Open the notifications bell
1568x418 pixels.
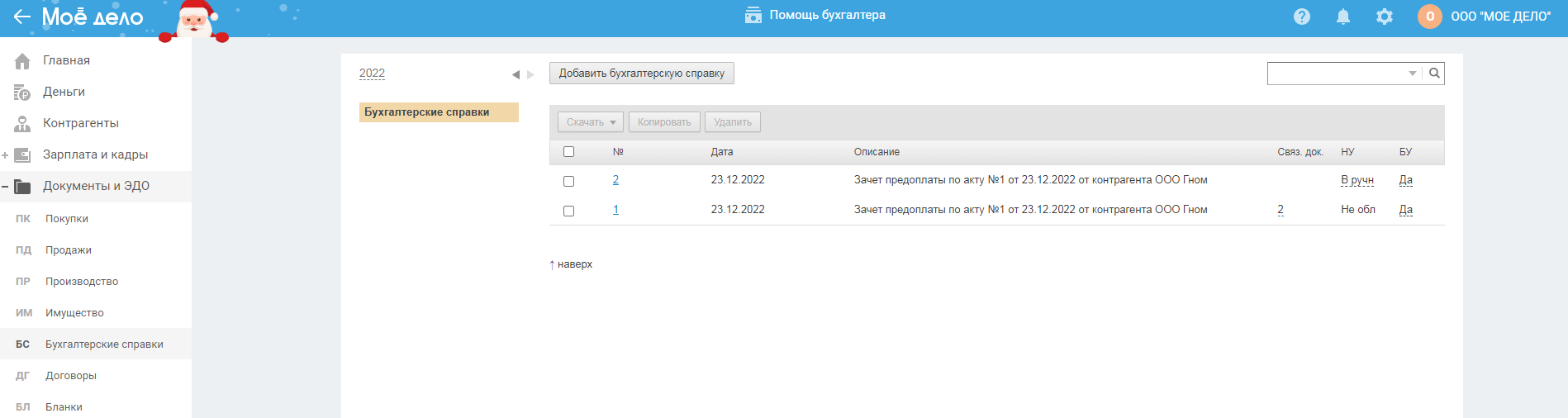1343,17
